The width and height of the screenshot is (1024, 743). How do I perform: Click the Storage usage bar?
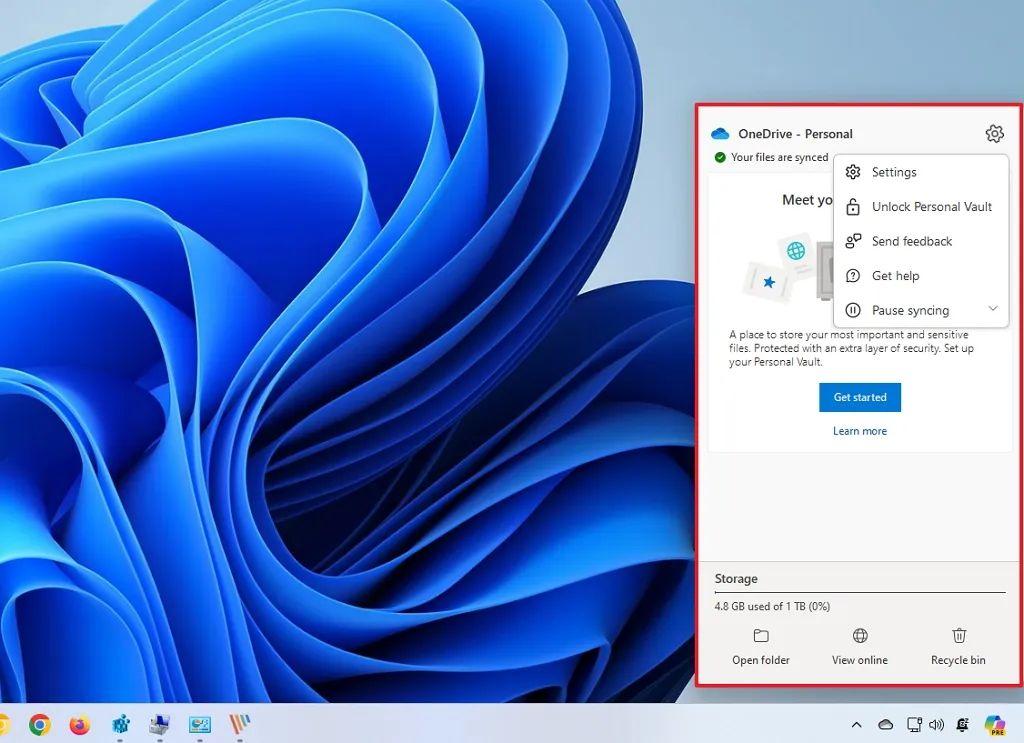(x=859, y=593)
